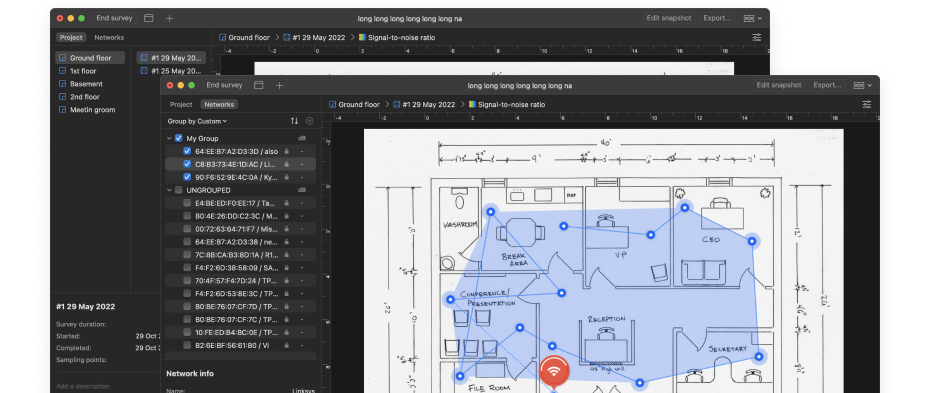Click the plus icon in front window toolbar
Viewport: 930px width, 393px height.
click(x=279, y=85)
